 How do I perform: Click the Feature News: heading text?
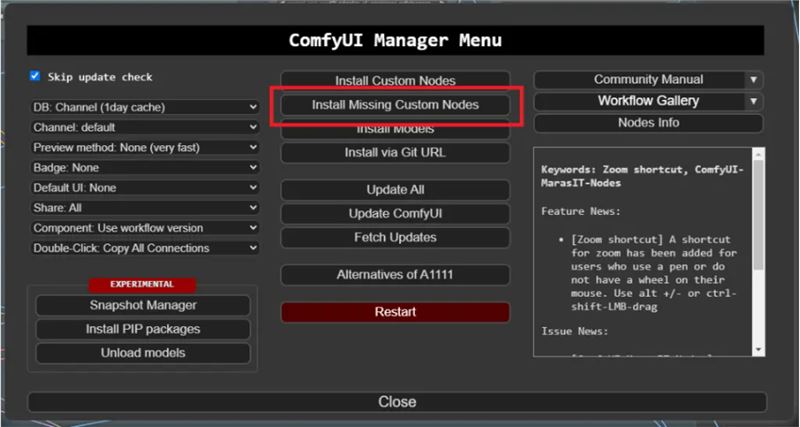pos(581,211)
